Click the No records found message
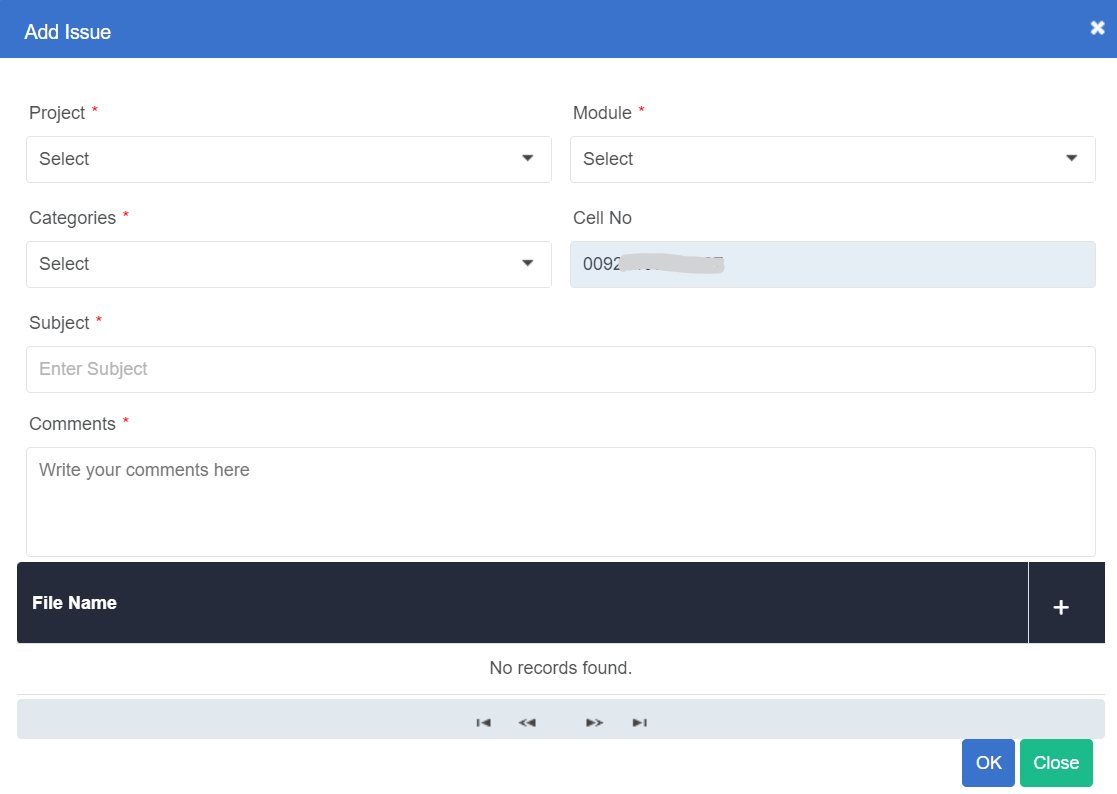The width and height of the screenshot is (1117, 794). (560, 667)
